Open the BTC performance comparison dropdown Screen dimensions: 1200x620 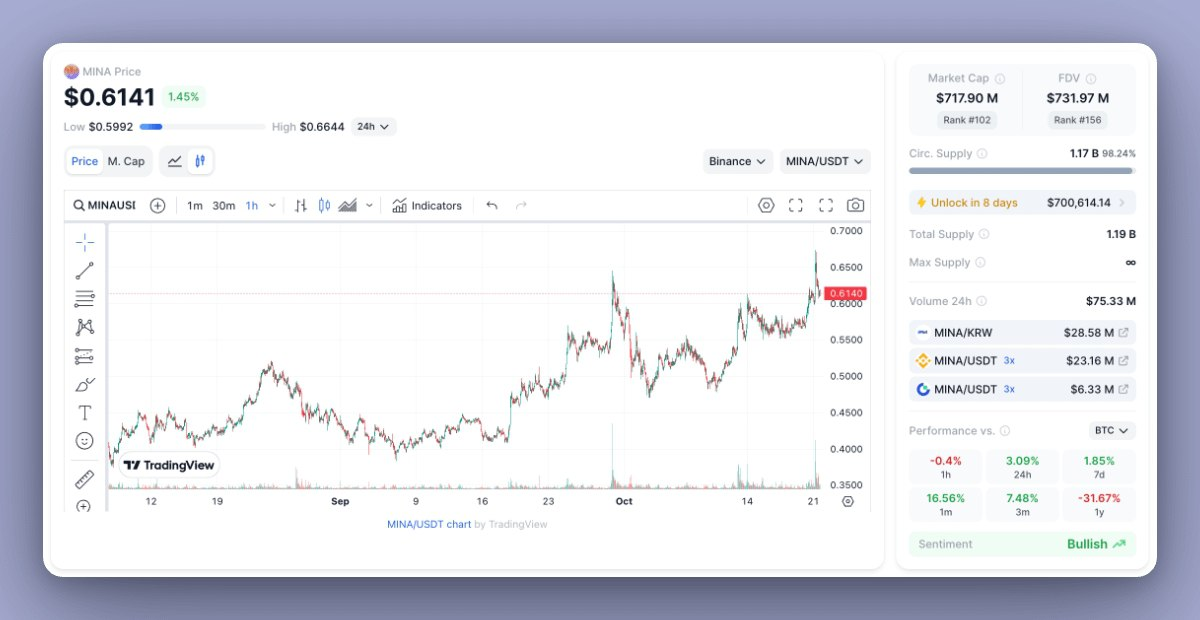point(1111,431)
